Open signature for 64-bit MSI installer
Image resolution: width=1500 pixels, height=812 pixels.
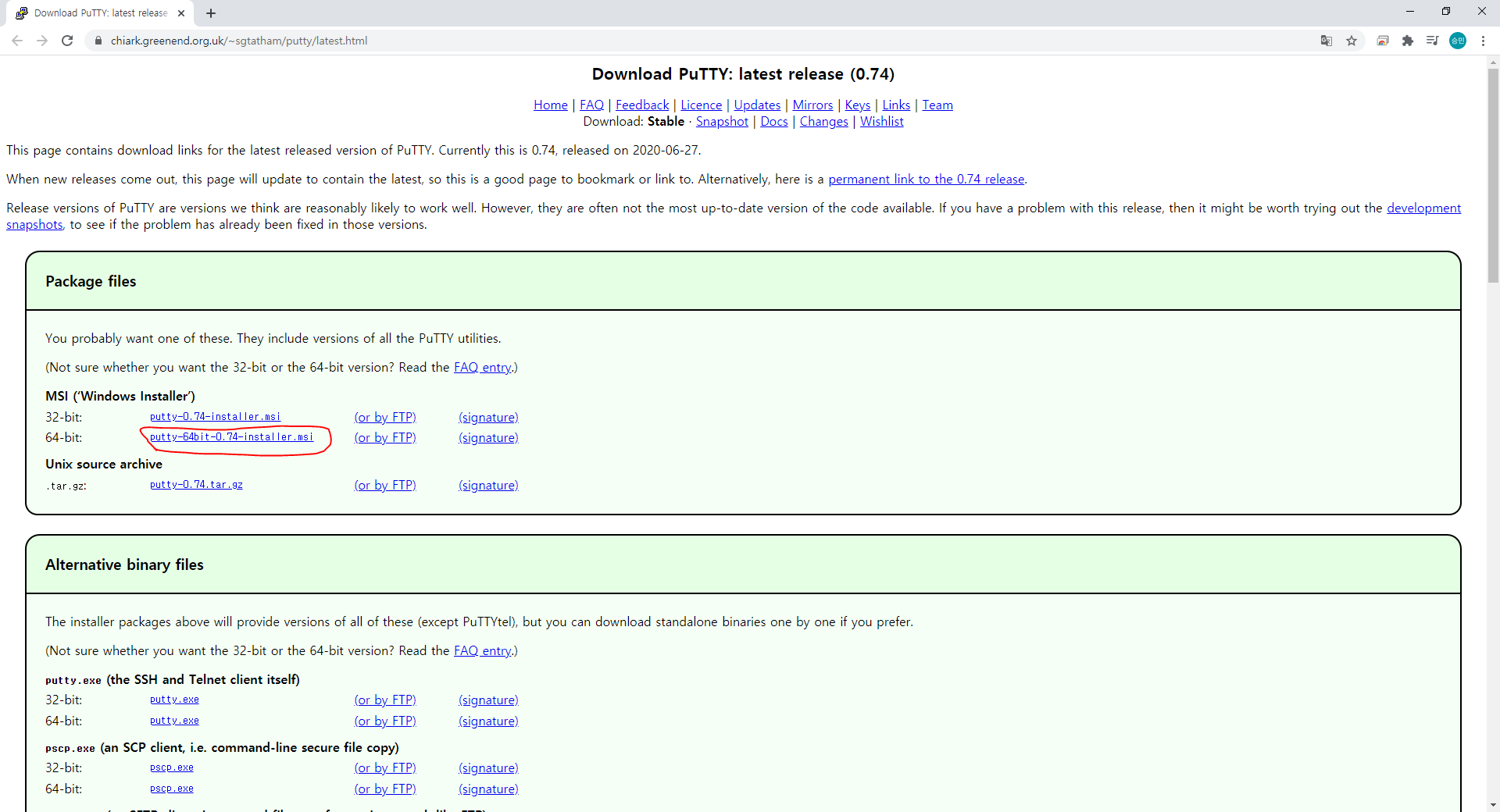click(x=488, y=437)
